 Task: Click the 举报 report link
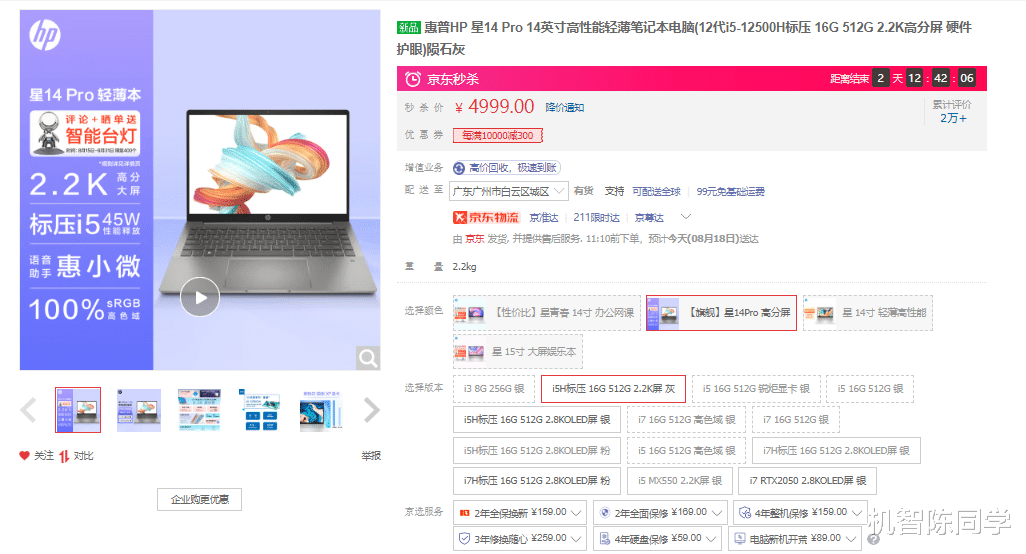371,455
